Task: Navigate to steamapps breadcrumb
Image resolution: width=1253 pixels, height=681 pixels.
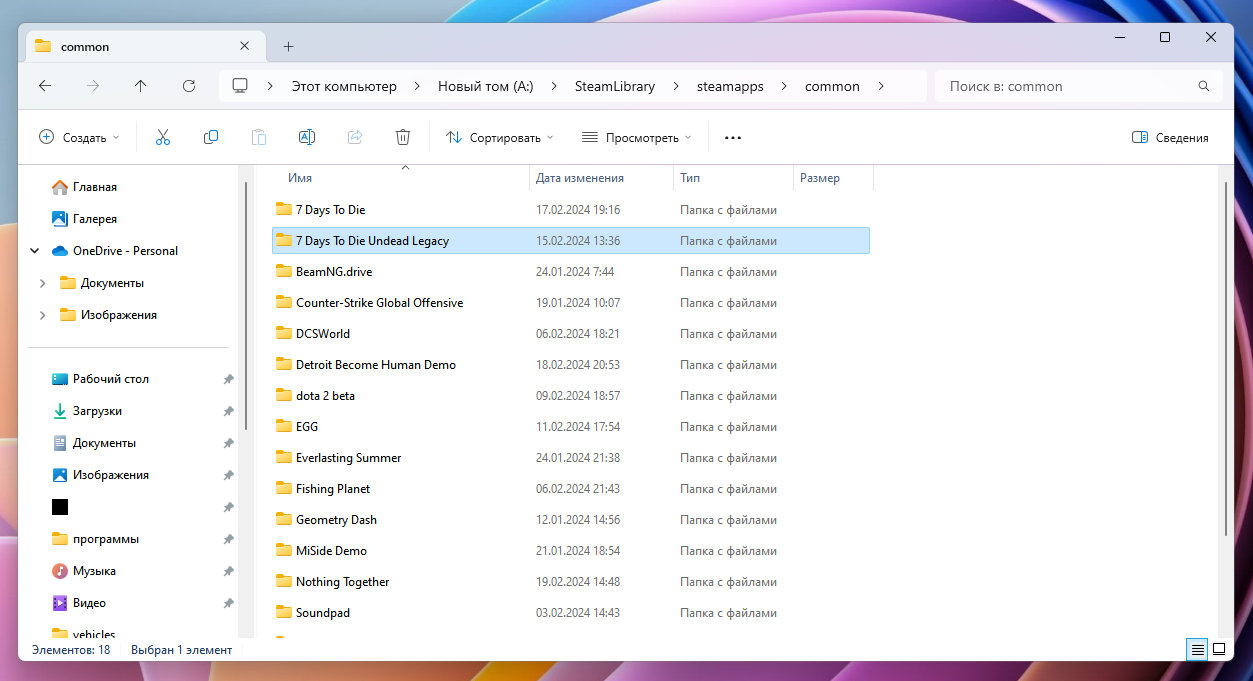Action: pos(730,86)
